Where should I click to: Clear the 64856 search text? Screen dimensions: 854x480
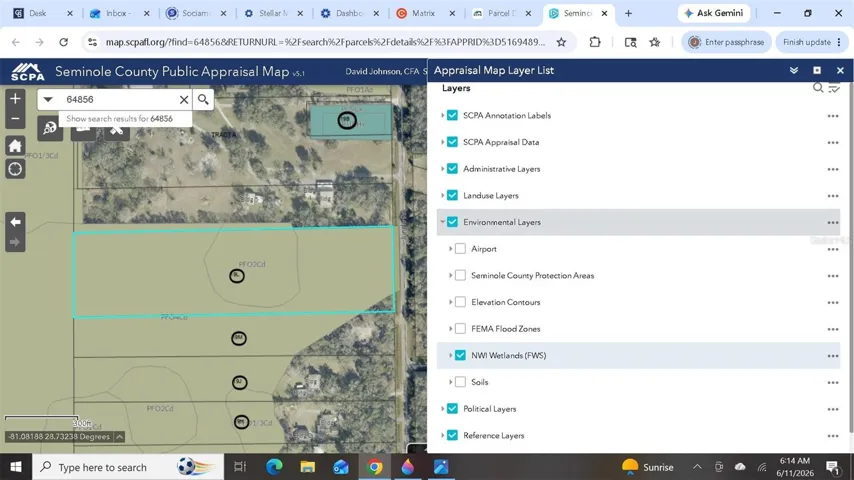tap(184, 99)
